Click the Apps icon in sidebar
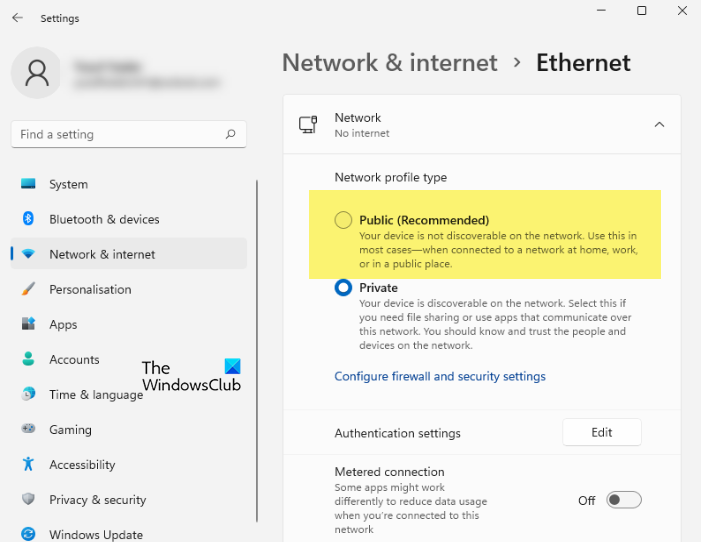The width and height of the screenshot is (701, 542). click(28, 324)
